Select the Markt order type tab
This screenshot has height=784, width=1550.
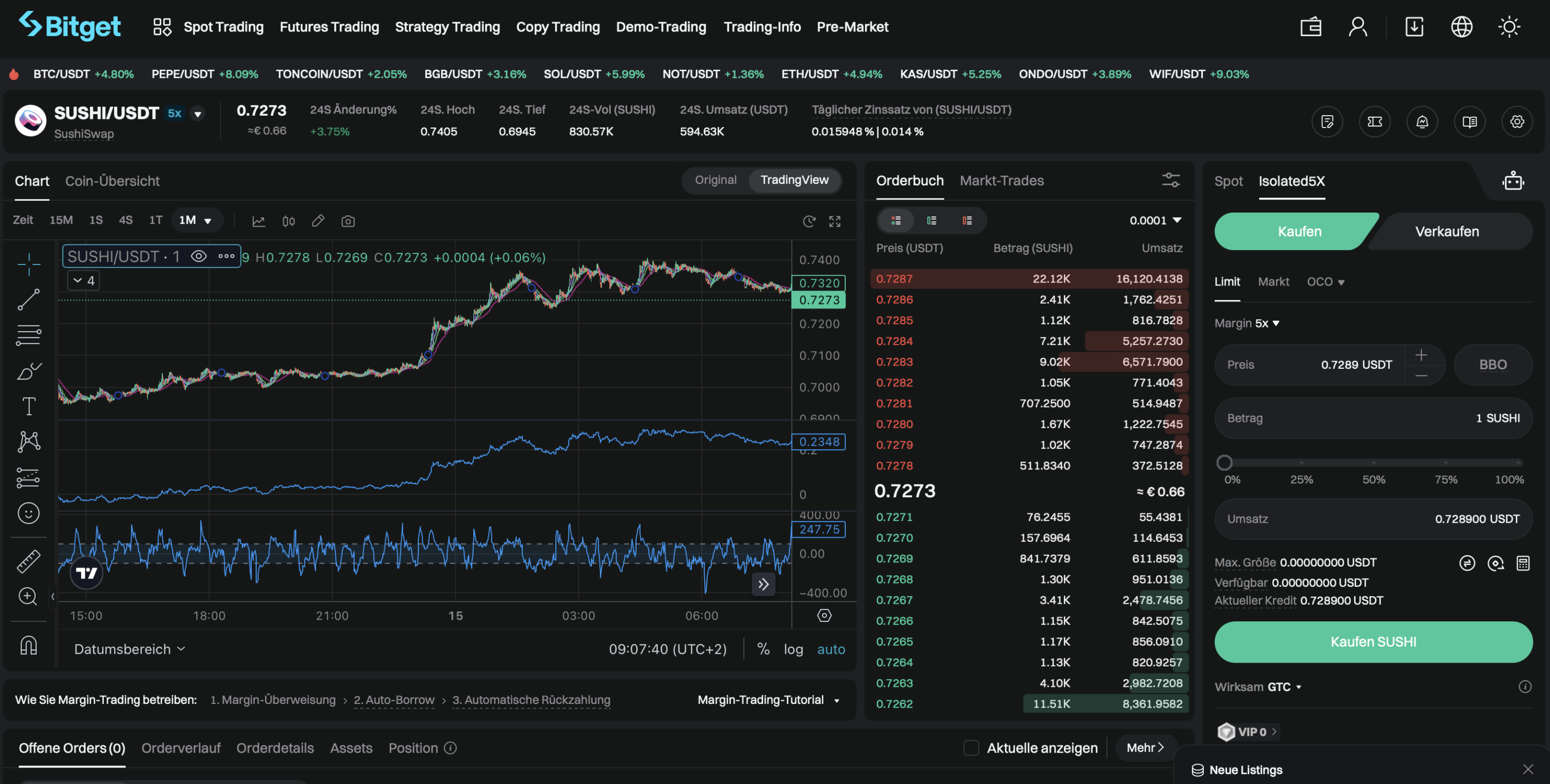tap(1273, 281)
